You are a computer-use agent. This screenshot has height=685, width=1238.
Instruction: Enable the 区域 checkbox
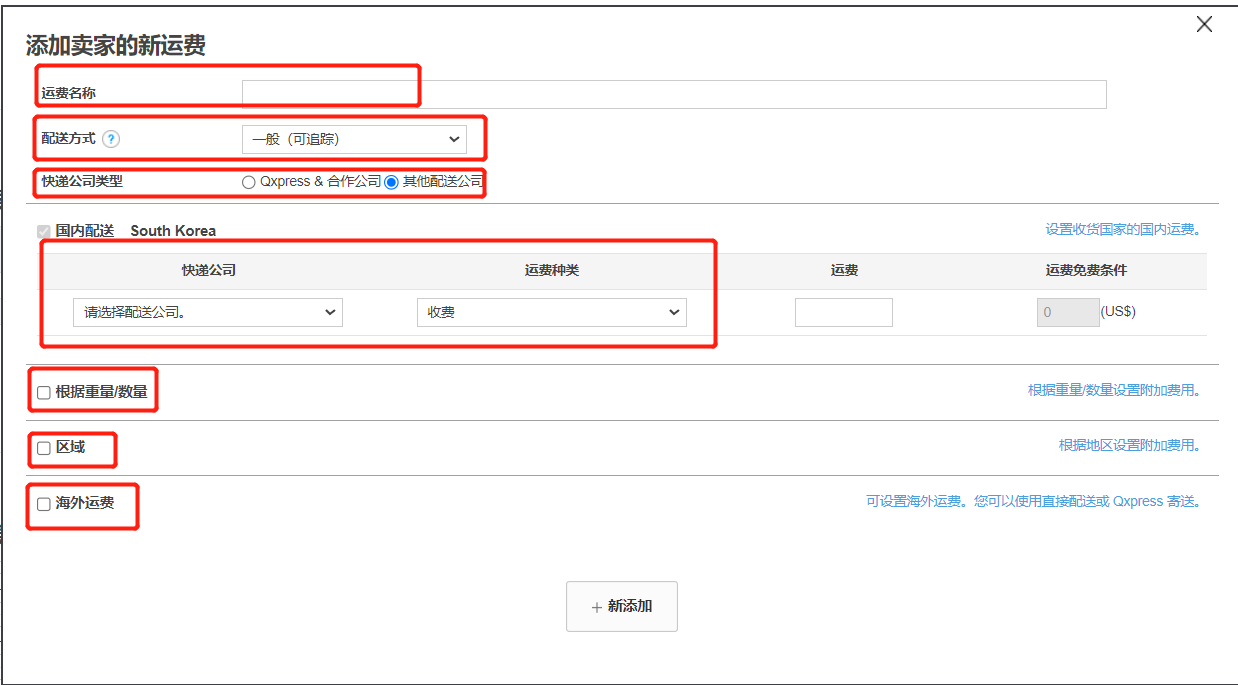pyautogui.click(x=43, y=449)
